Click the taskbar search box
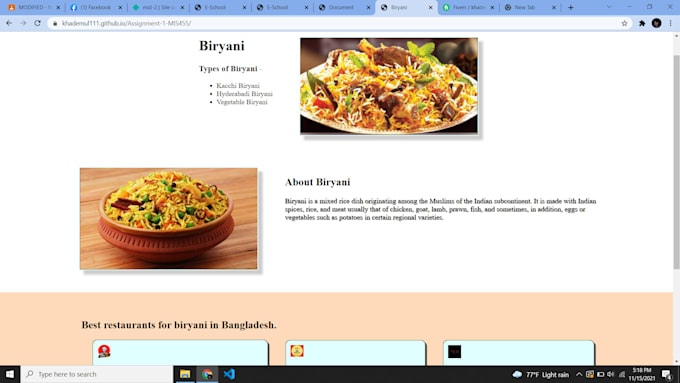 97,374
